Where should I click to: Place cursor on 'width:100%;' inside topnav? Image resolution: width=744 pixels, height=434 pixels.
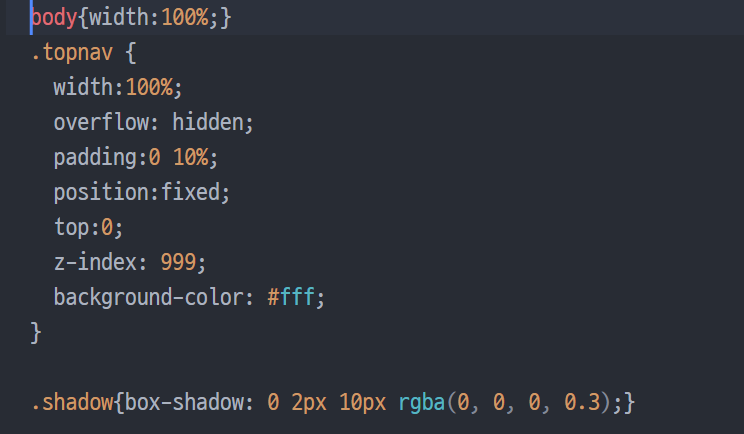pos(118,88)
